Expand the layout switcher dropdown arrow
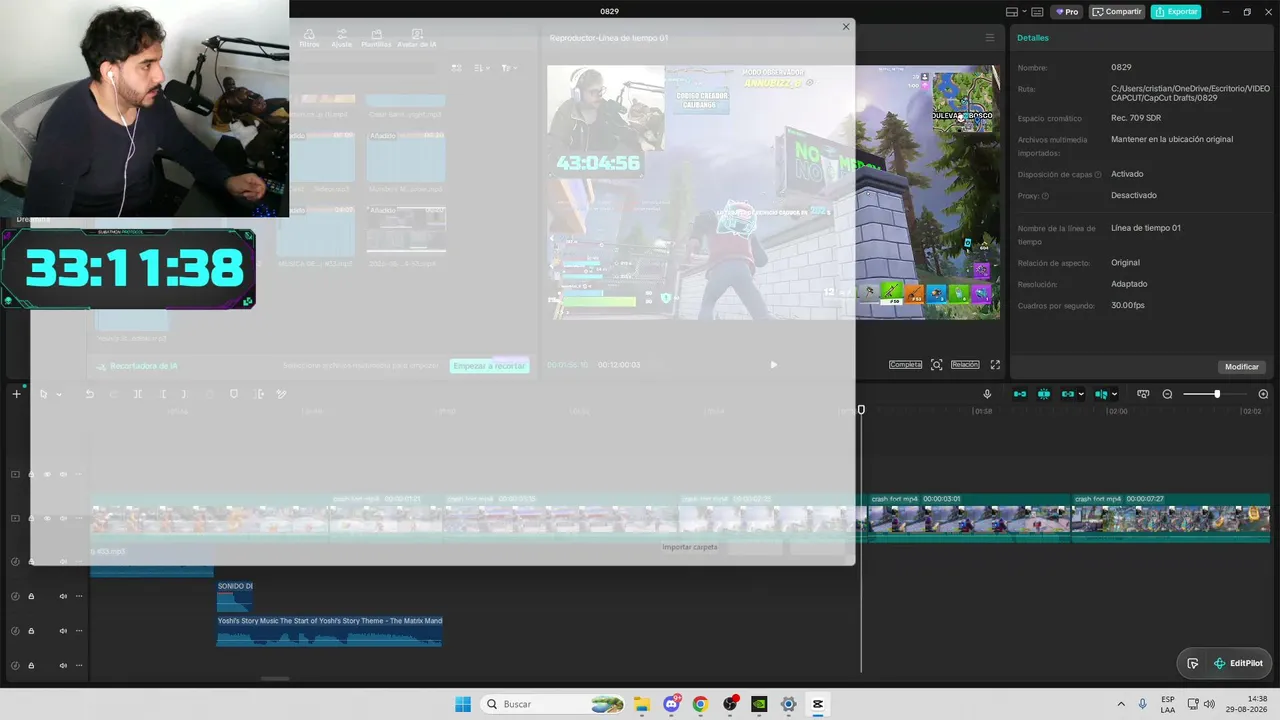The image size is (1280, 720). tap(1024, 12)
